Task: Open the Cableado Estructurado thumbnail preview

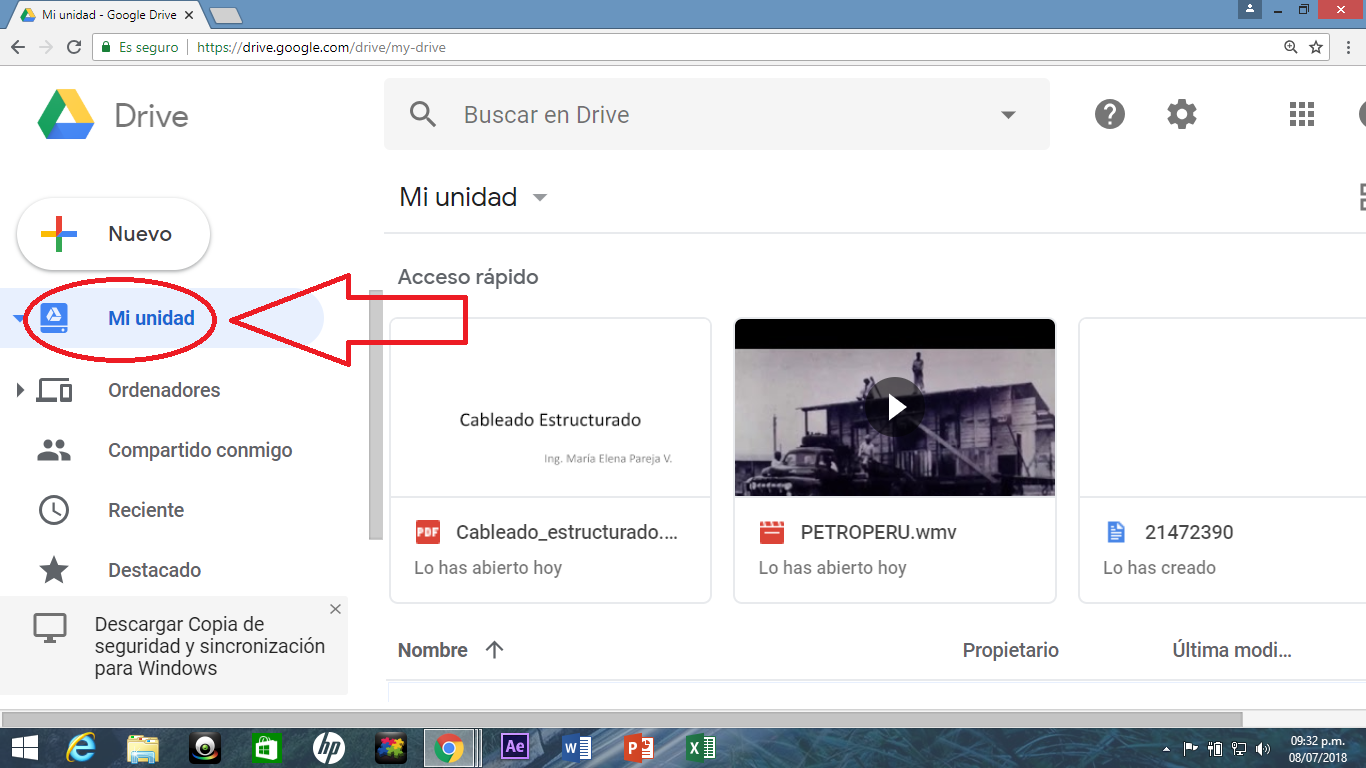Action: click(x=550, y=408)
